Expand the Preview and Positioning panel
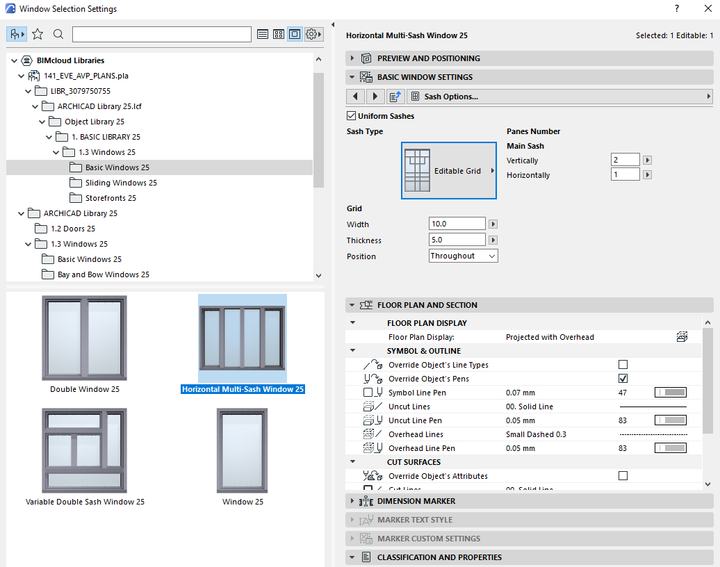Viewport: 720px width, 567px height. coord(352,58)
